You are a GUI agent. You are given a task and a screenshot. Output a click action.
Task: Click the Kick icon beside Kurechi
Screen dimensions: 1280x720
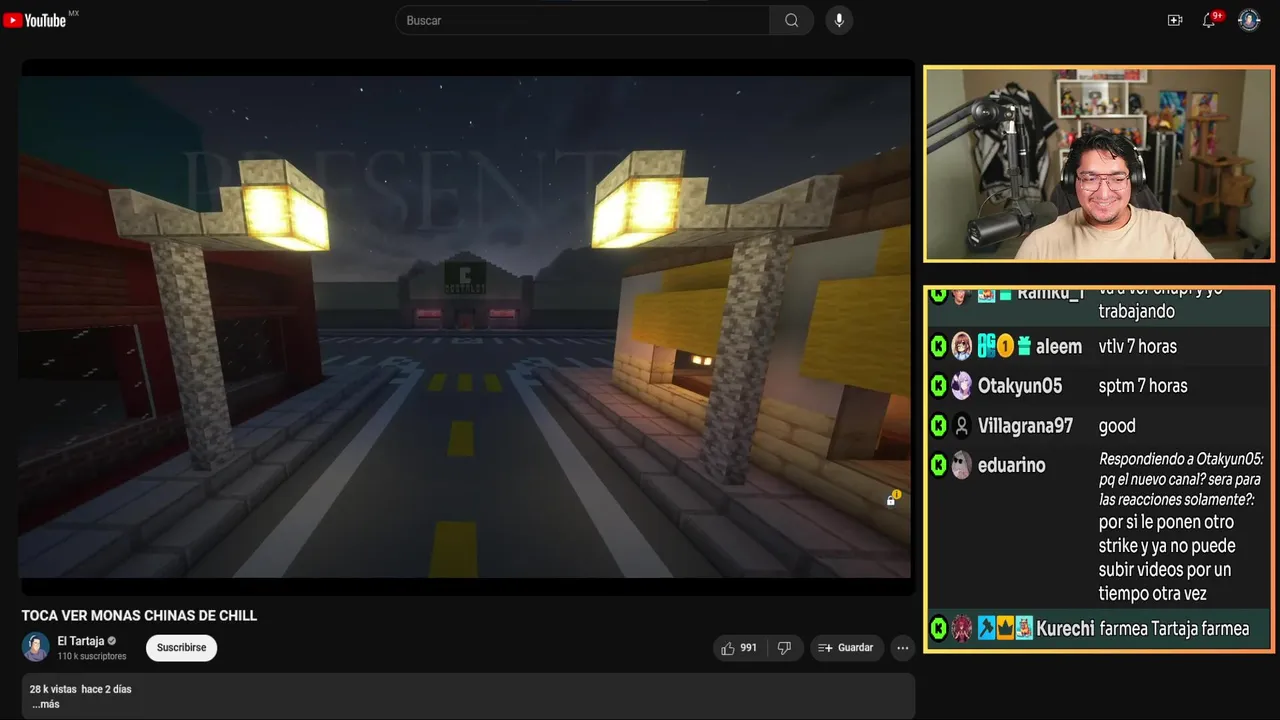tap(938, 629)
